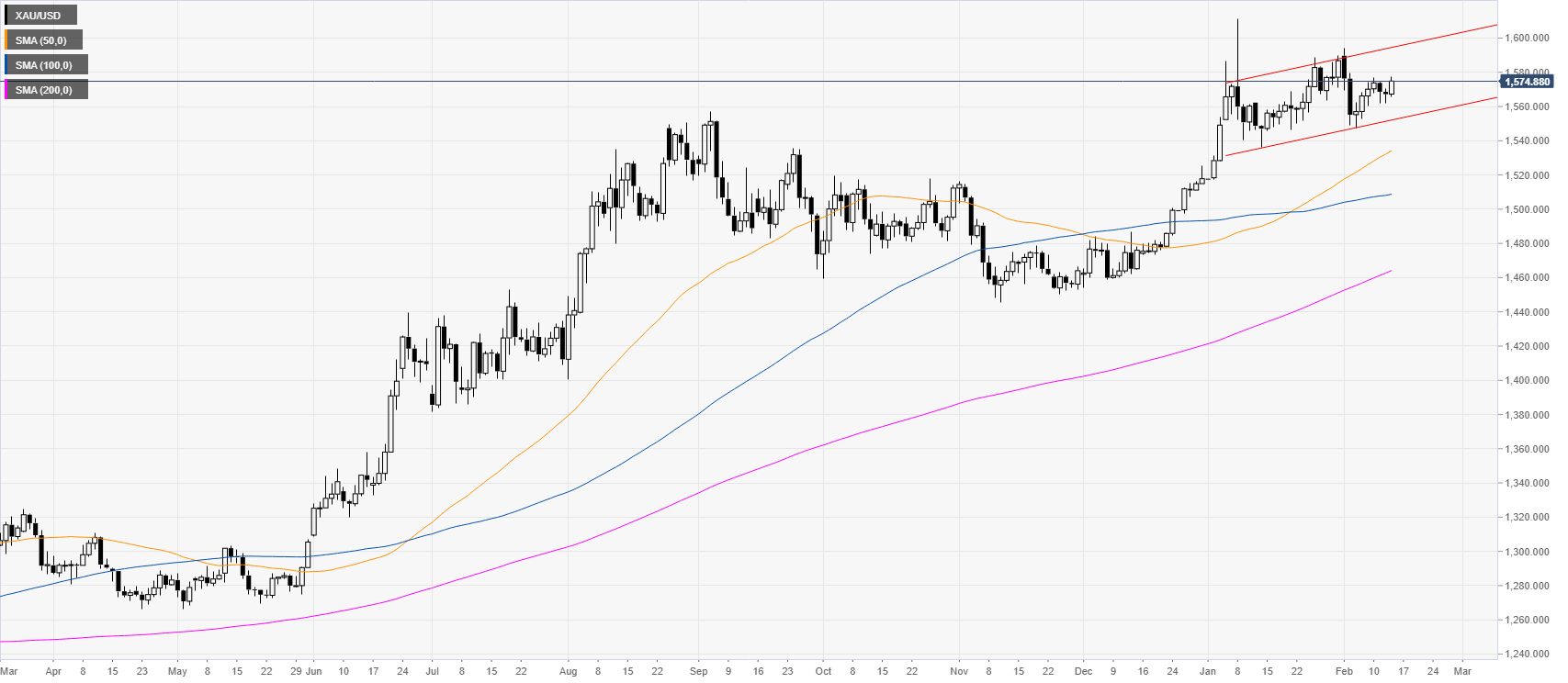
Task: Click the Jan label on time axis
Action: point(1208,671)
